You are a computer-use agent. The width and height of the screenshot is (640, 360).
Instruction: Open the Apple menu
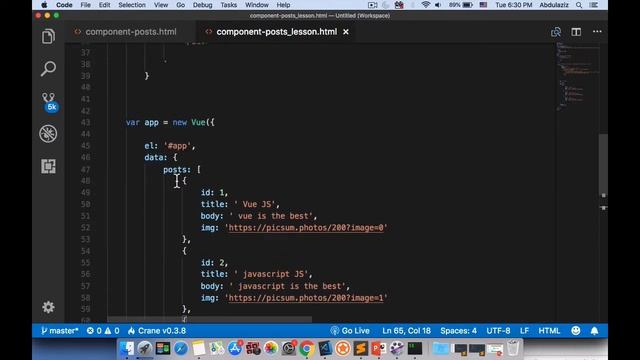tap(44, 5)
